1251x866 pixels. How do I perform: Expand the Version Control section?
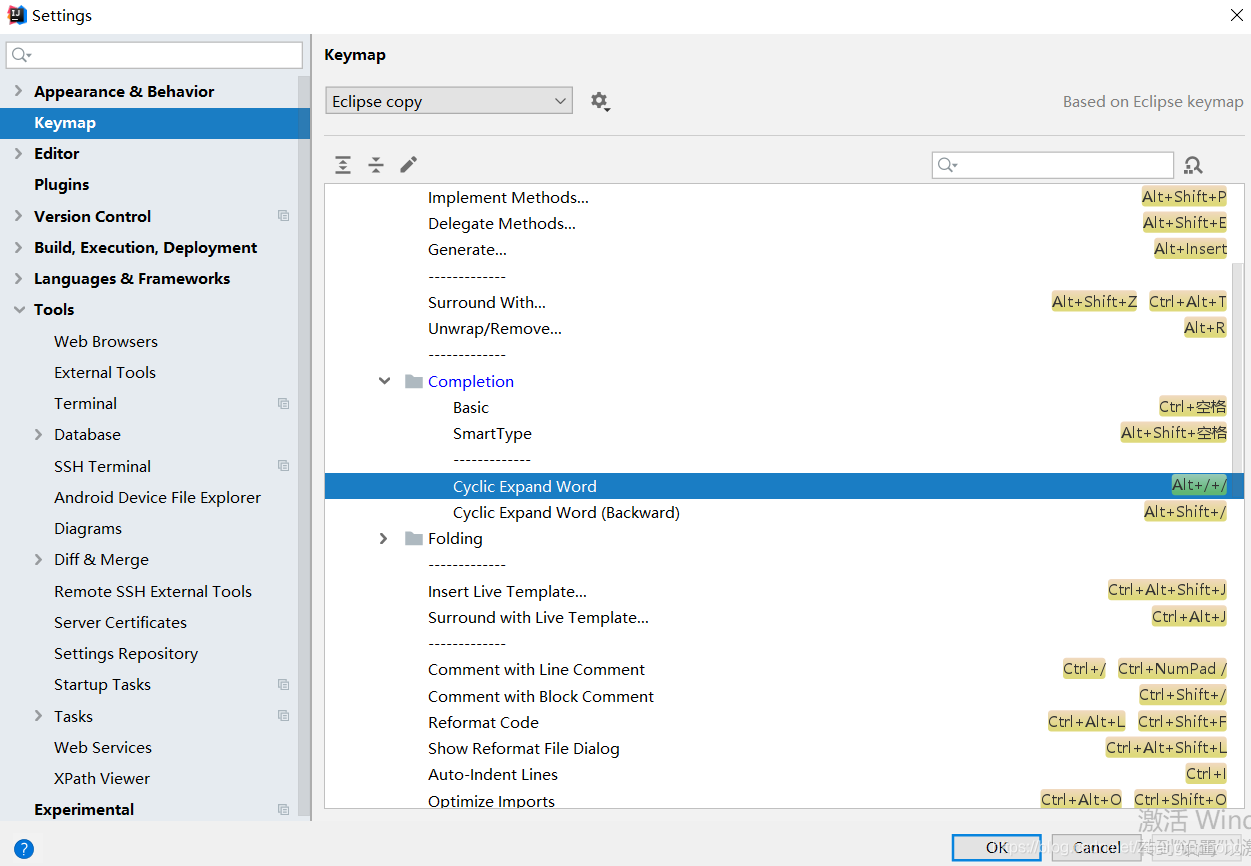(18, 216)
